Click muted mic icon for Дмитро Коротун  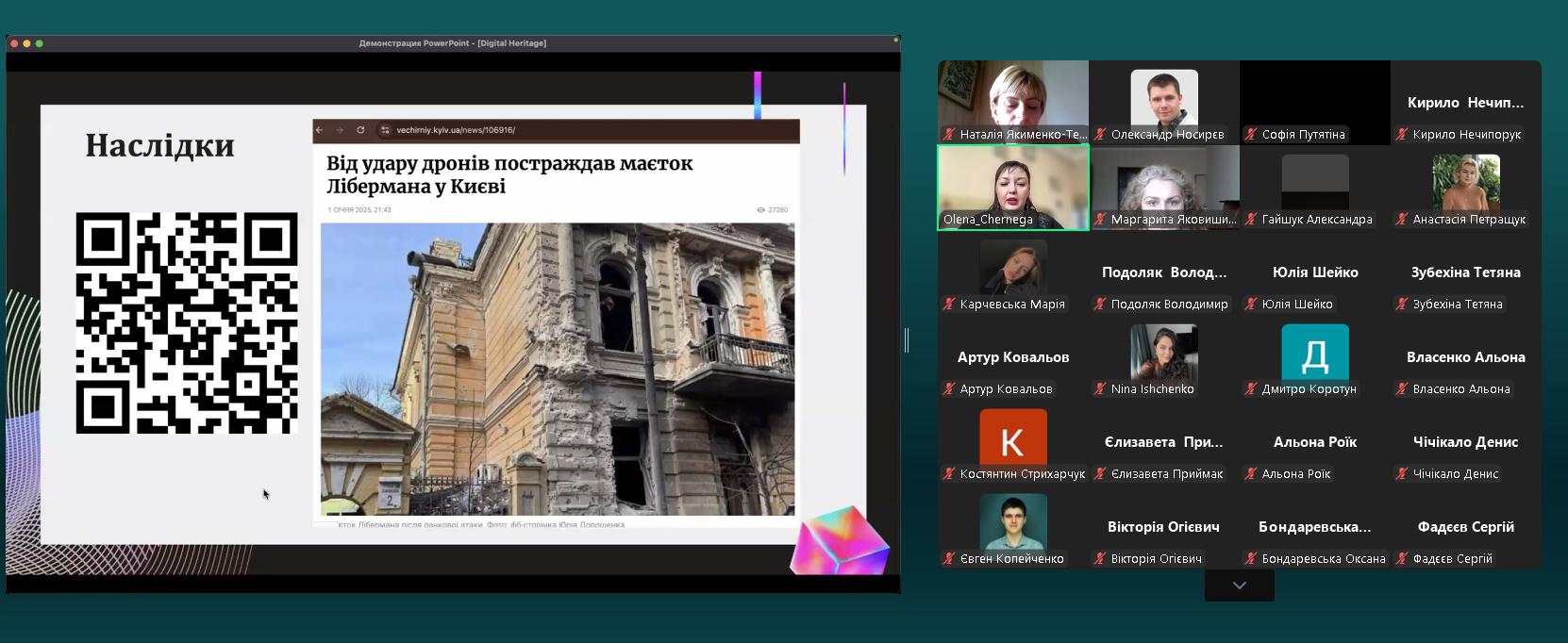[x=1252, y=389]
